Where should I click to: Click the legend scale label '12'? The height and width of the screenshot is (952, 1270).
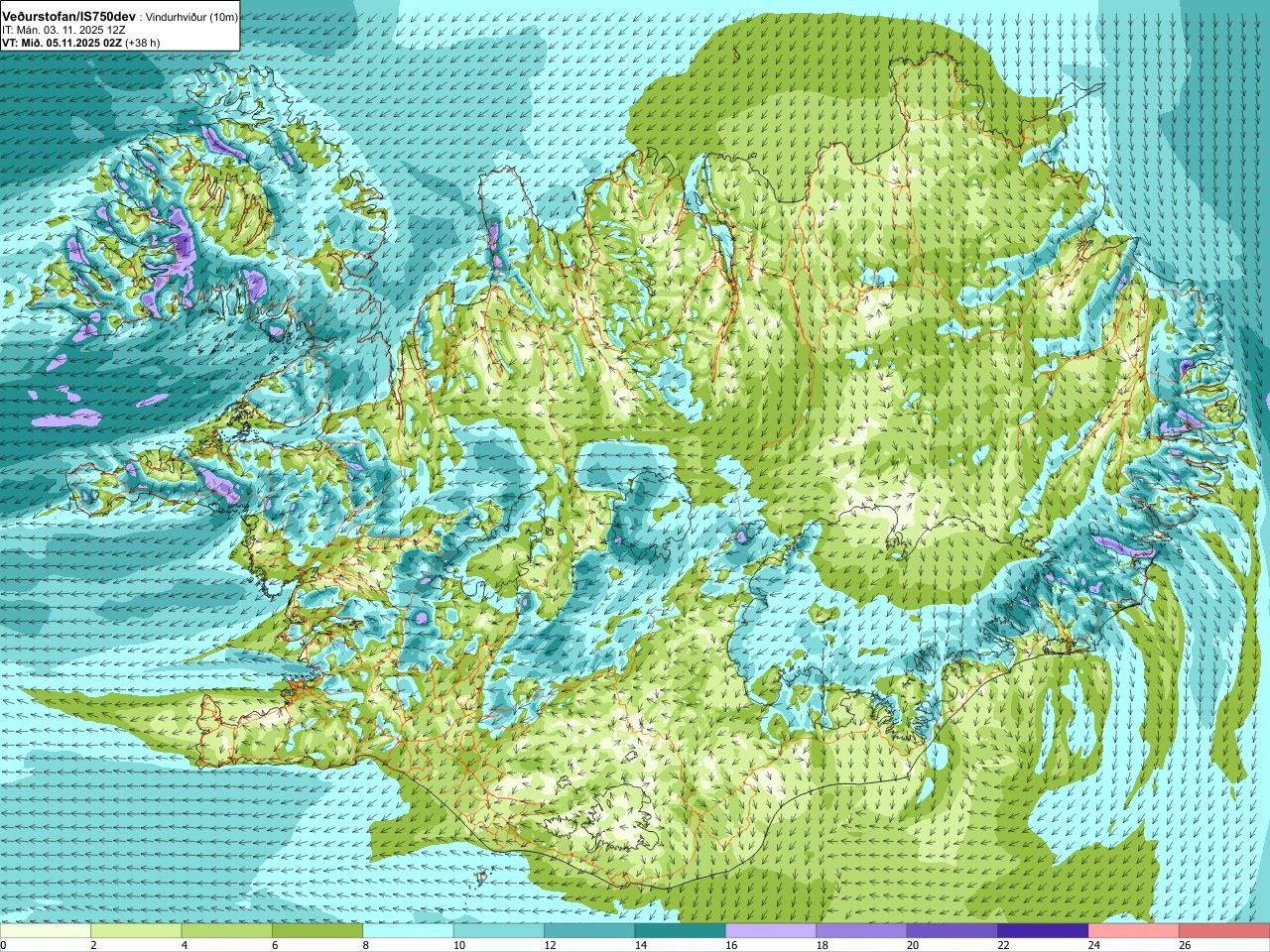[550, 945]
